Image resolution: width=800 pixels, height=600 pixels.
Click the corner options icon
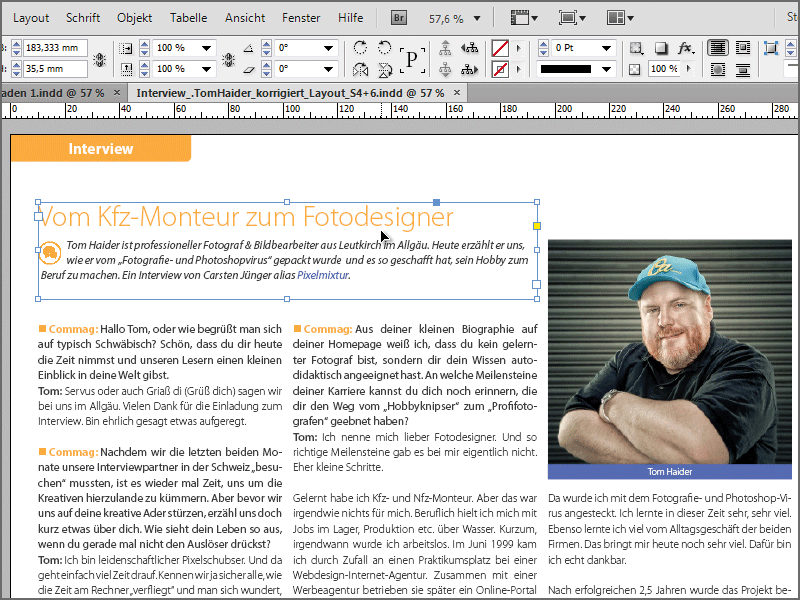(x=770, y=48)
